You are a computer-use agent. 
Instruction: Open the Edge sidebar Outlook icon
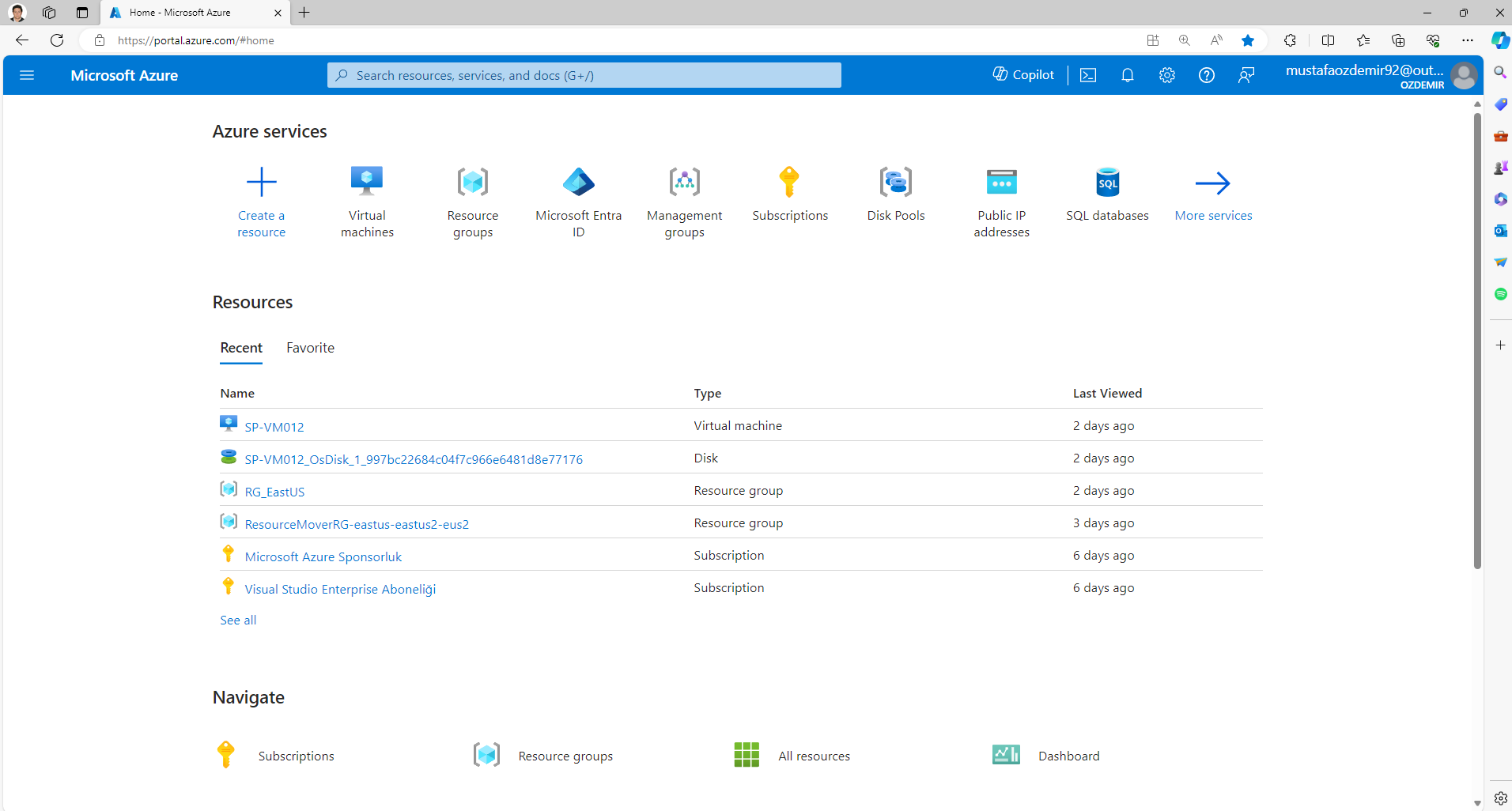point(1500,231)
